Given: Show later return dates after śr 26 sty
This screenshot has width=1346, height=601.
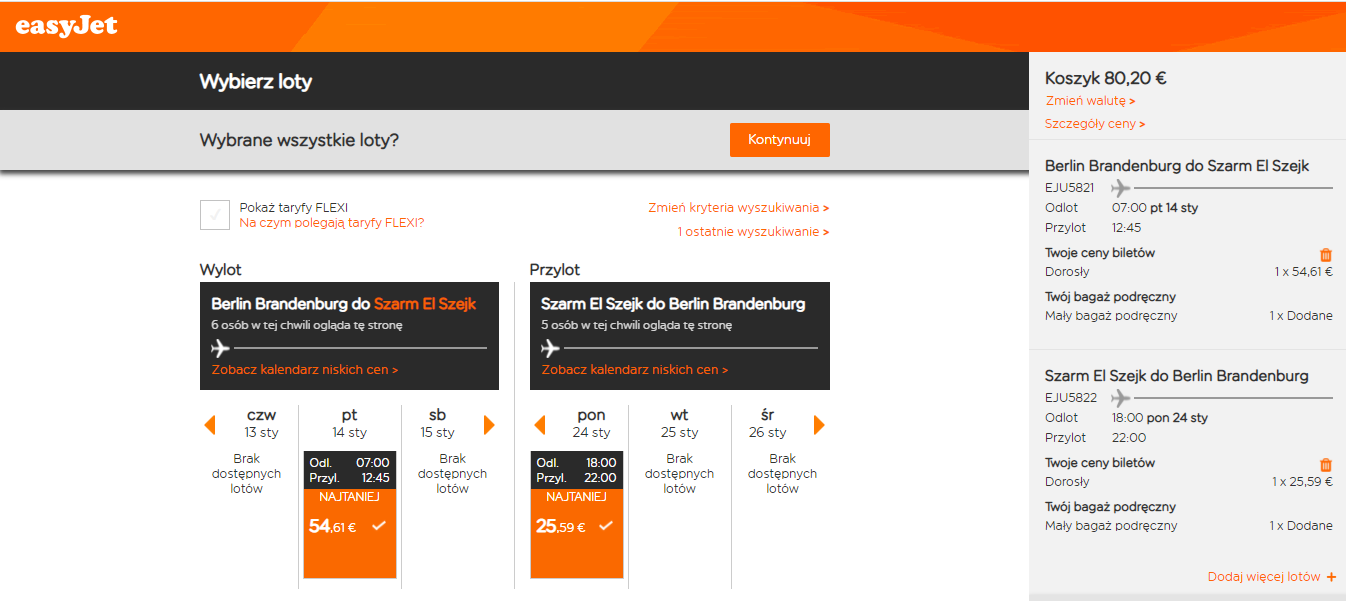Looking at the screenshot, I should (819, 425).
